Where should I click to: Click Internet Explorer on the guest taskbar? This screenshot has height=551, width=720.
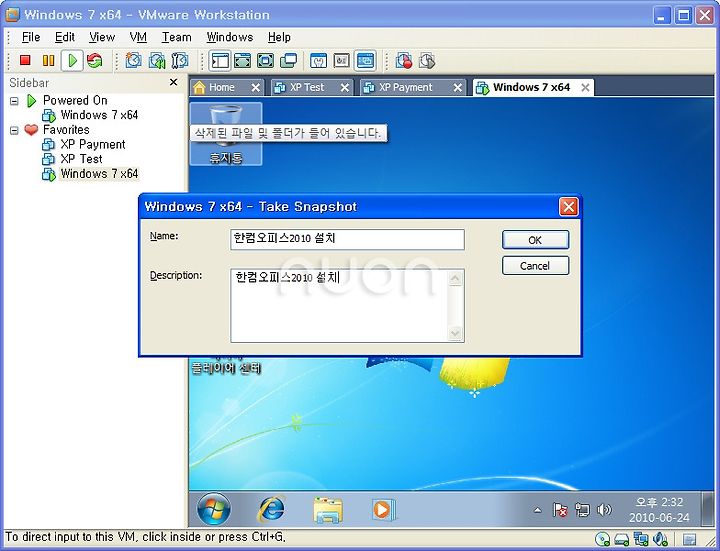[x=271, y=509]
